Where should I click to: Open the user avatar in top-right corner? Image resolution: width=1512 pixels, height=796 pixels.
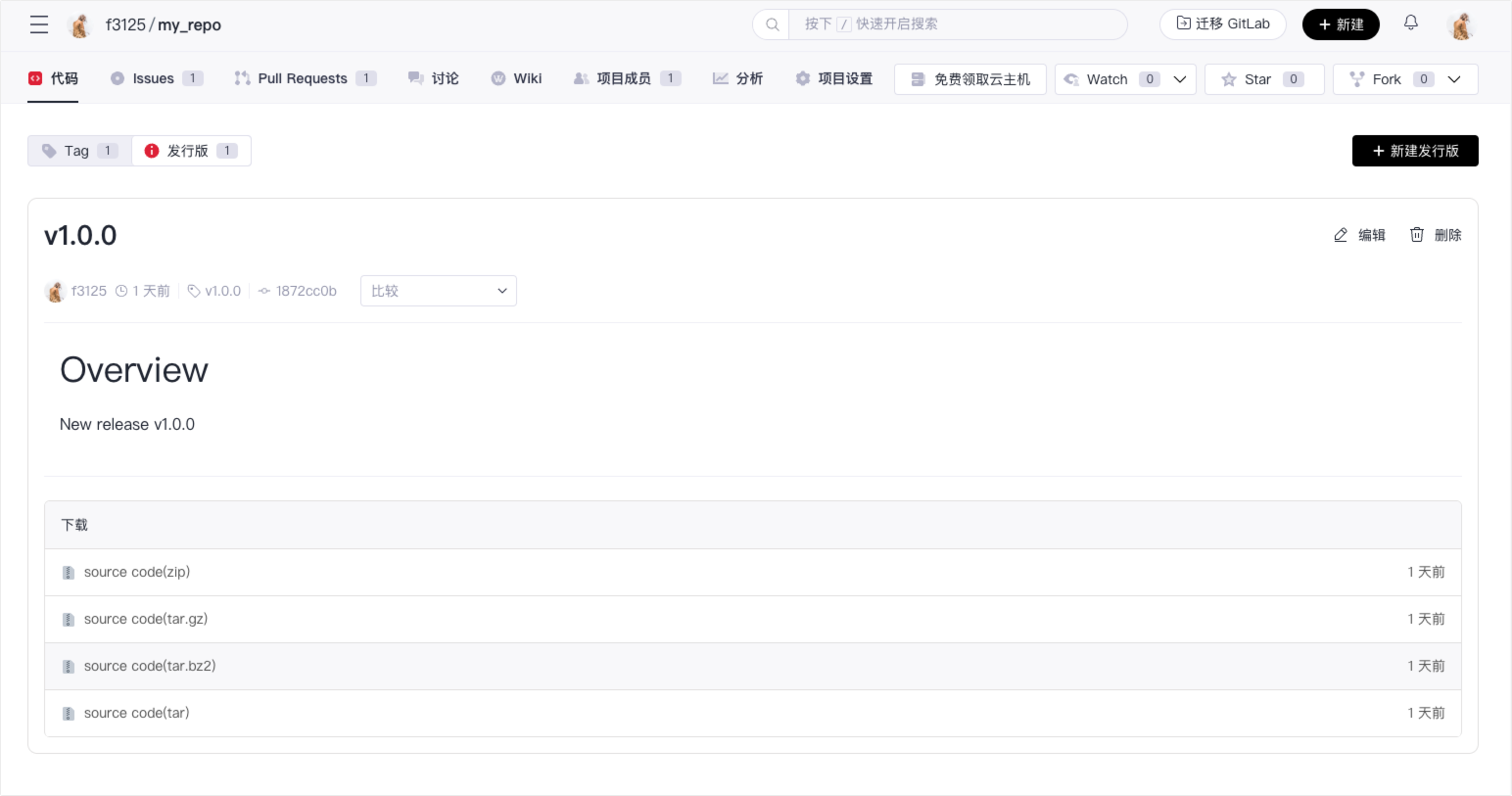click(1461, 25)
